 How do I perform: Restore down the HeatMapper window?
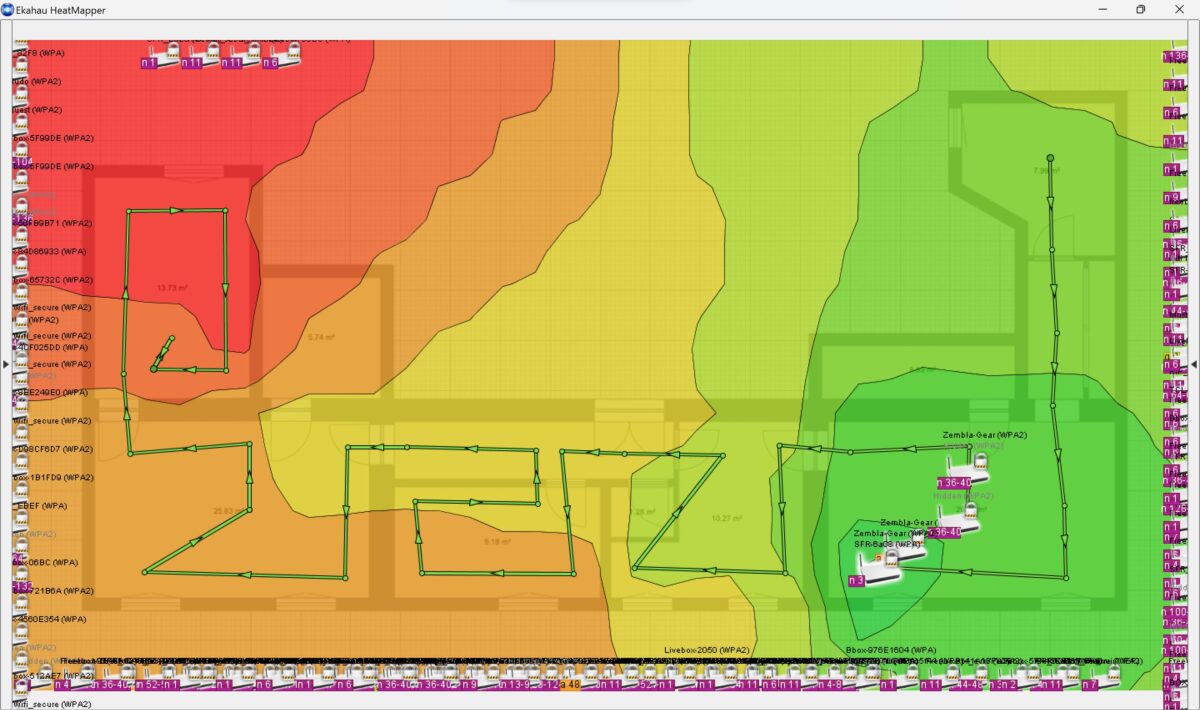[x=1140, y=9]
